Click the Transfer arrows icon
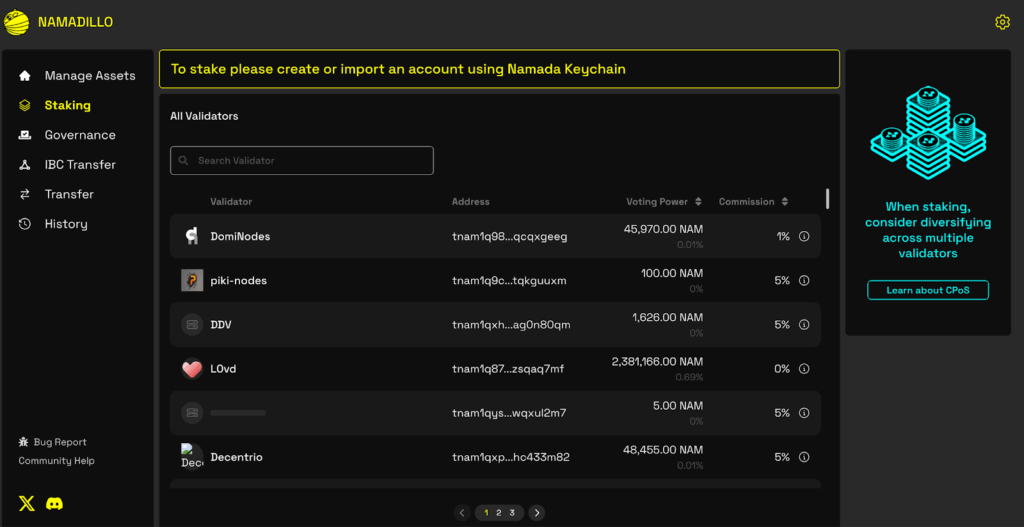 [25, 194]
